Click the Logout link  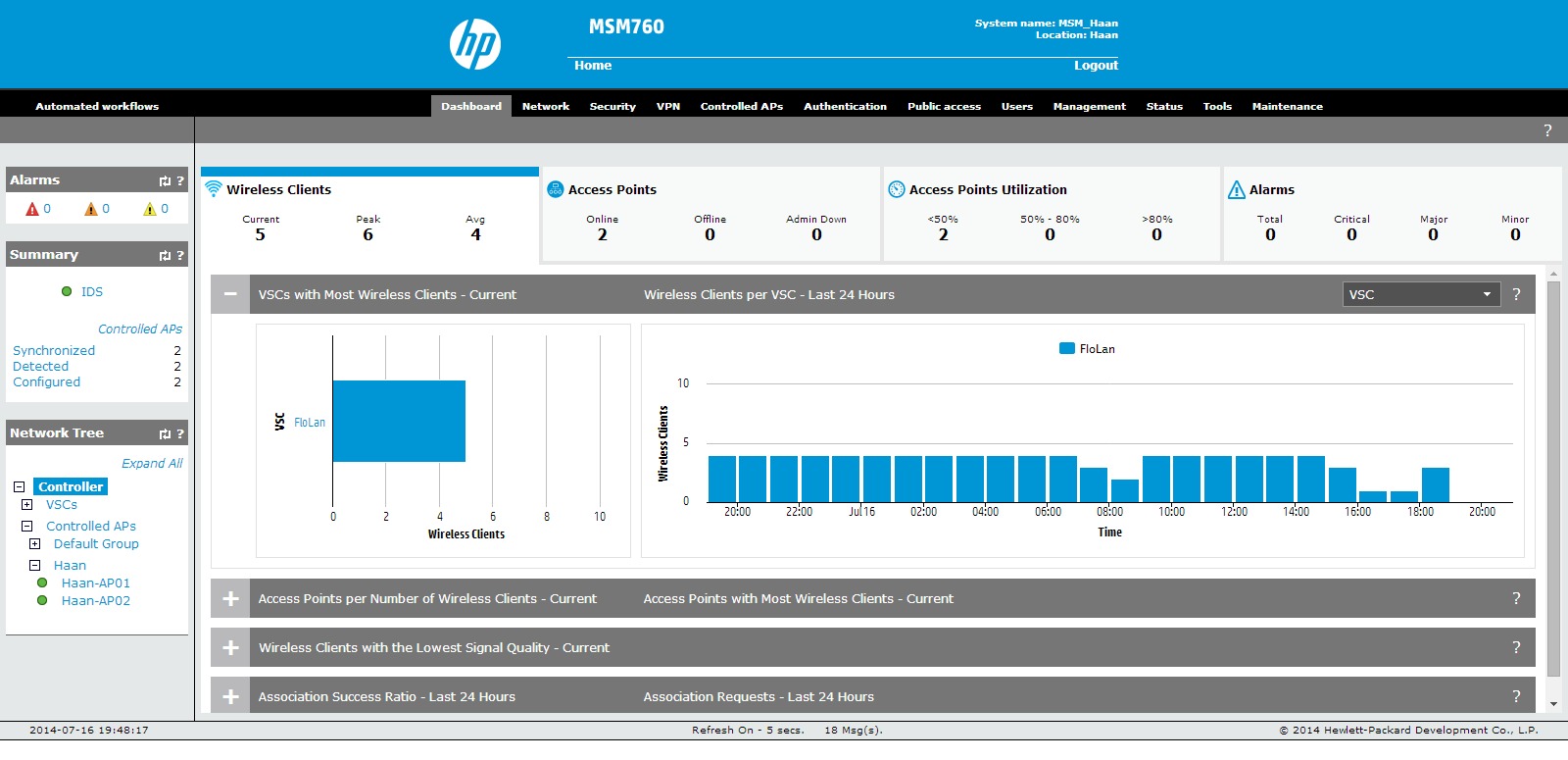(1095, 66)
